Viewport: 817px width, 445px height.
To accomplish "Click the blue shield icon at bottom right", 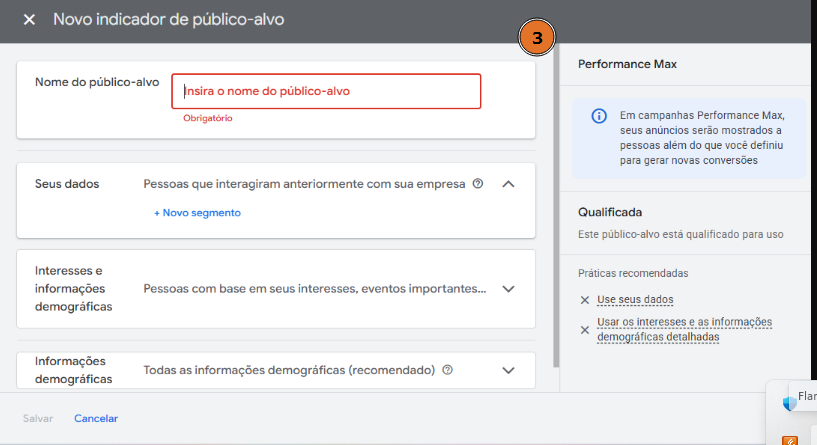I will coord(789,403).
